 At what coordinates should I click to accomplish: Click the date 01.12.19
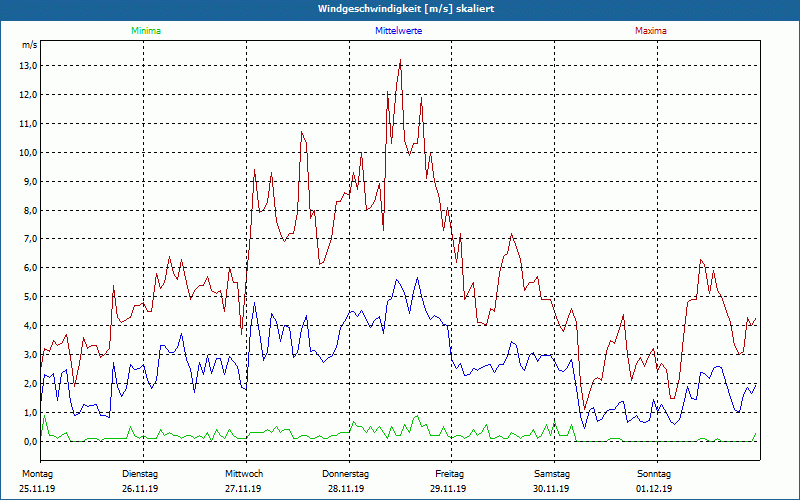pyautogui.click(x=654, y=489)
